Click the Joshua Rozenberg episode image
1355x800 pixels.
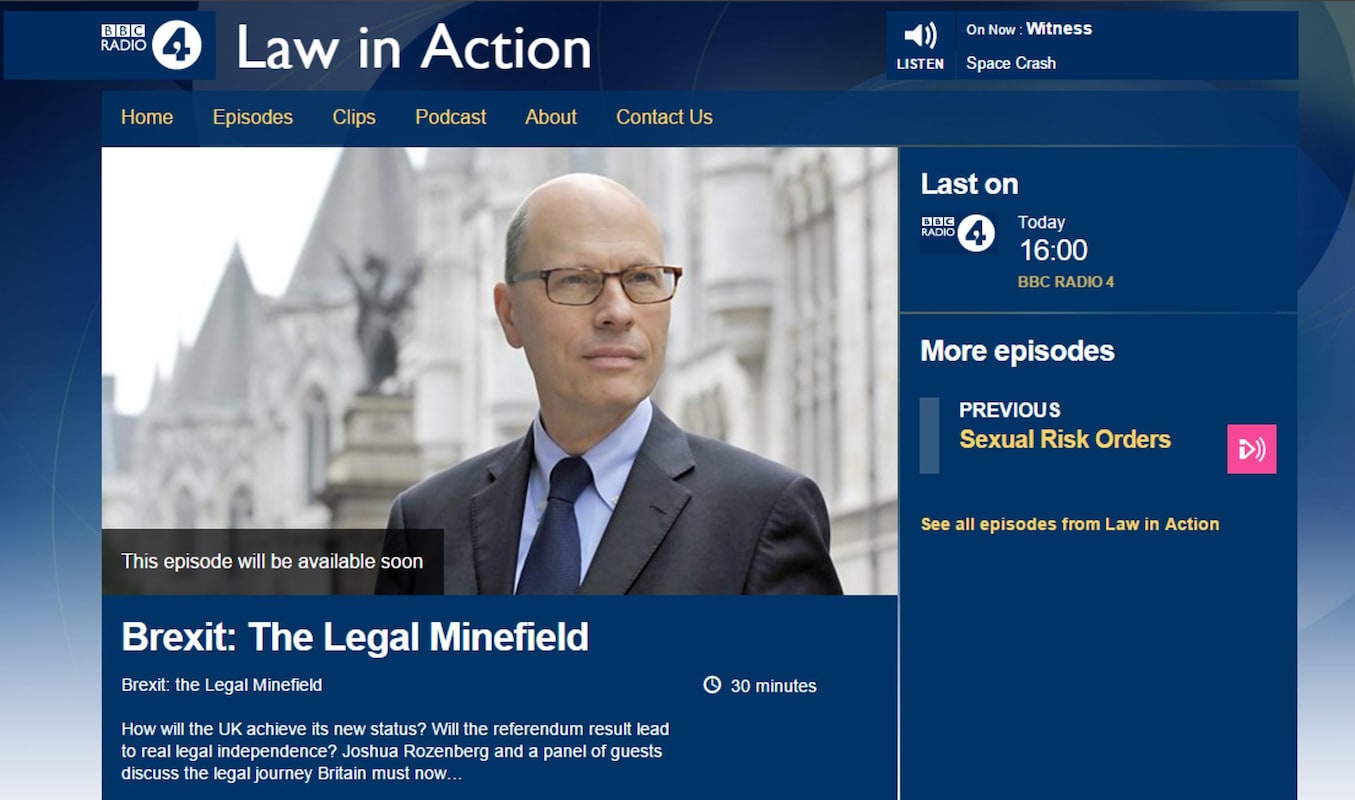pos(499,371)
